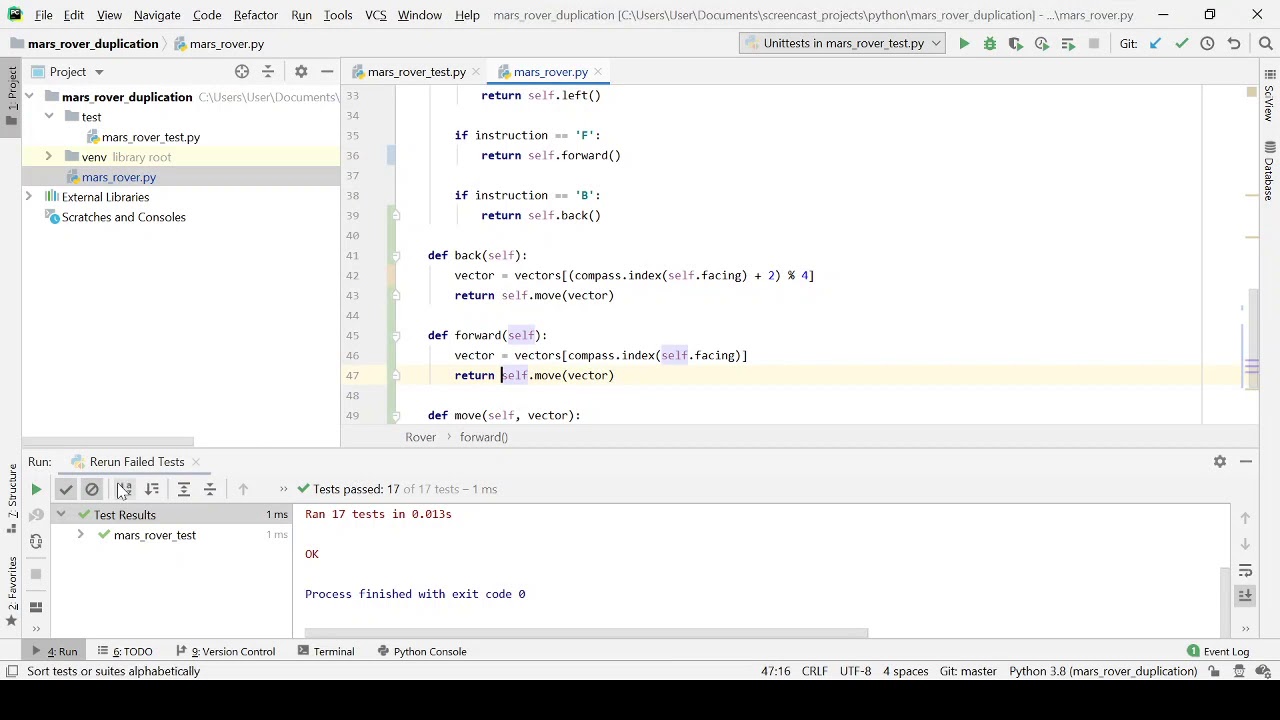Click the locate file target icon in Project panel
This screenshot has width=1280, height=720.
tap(242, 72)
